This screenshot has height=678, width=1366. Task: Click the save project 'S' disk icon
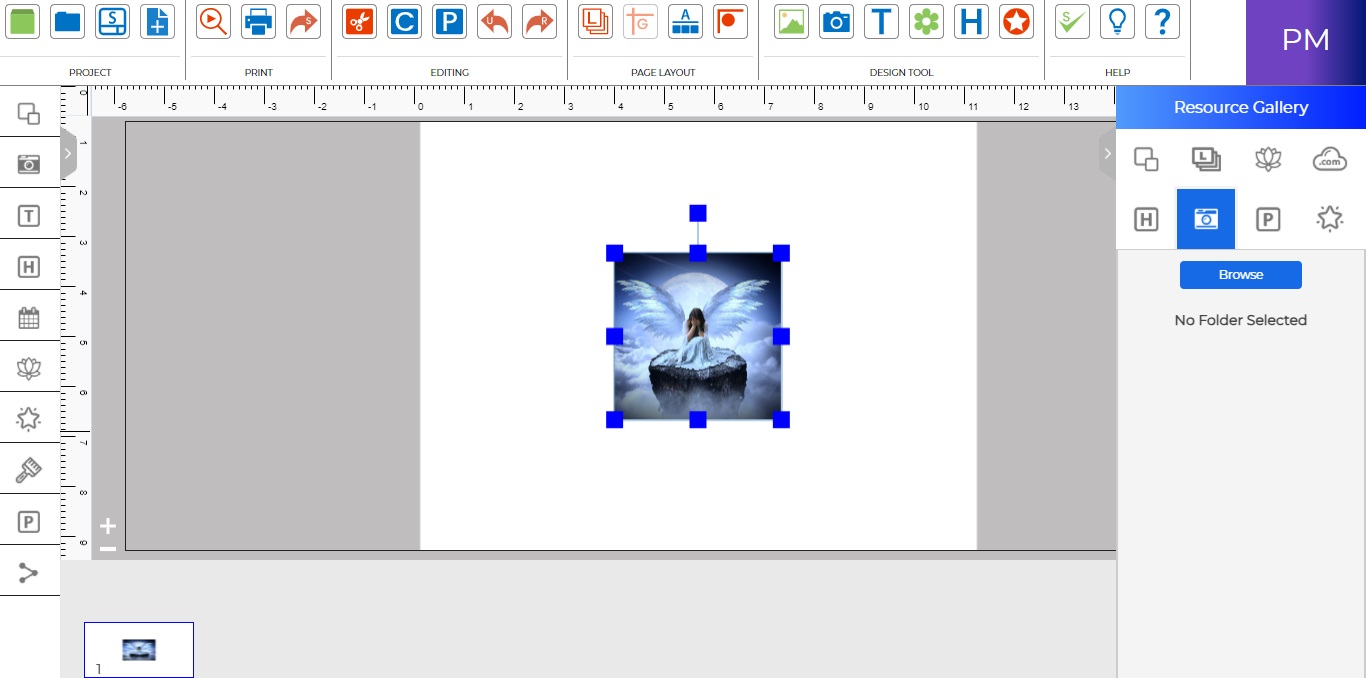coord(112,21)
